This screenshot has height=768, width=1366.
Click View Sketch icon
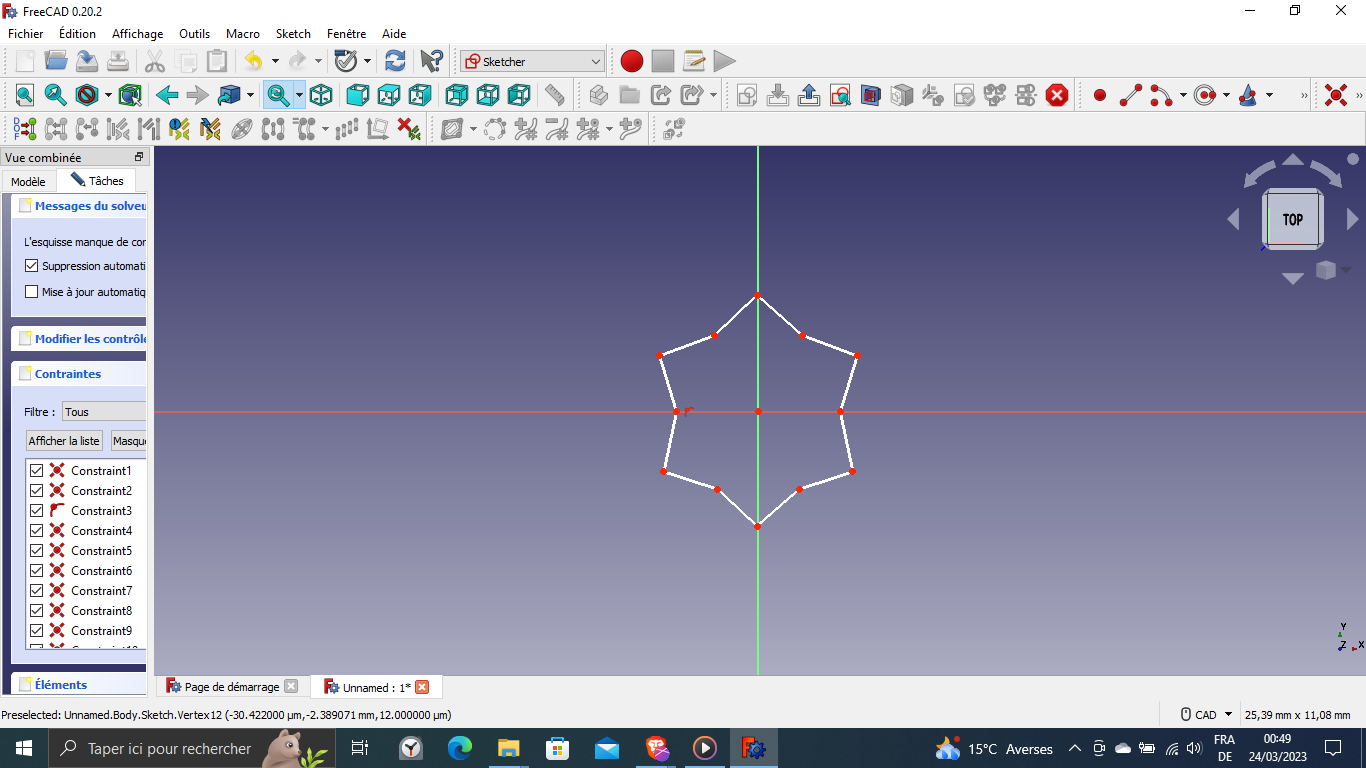[x=840, y=95]
